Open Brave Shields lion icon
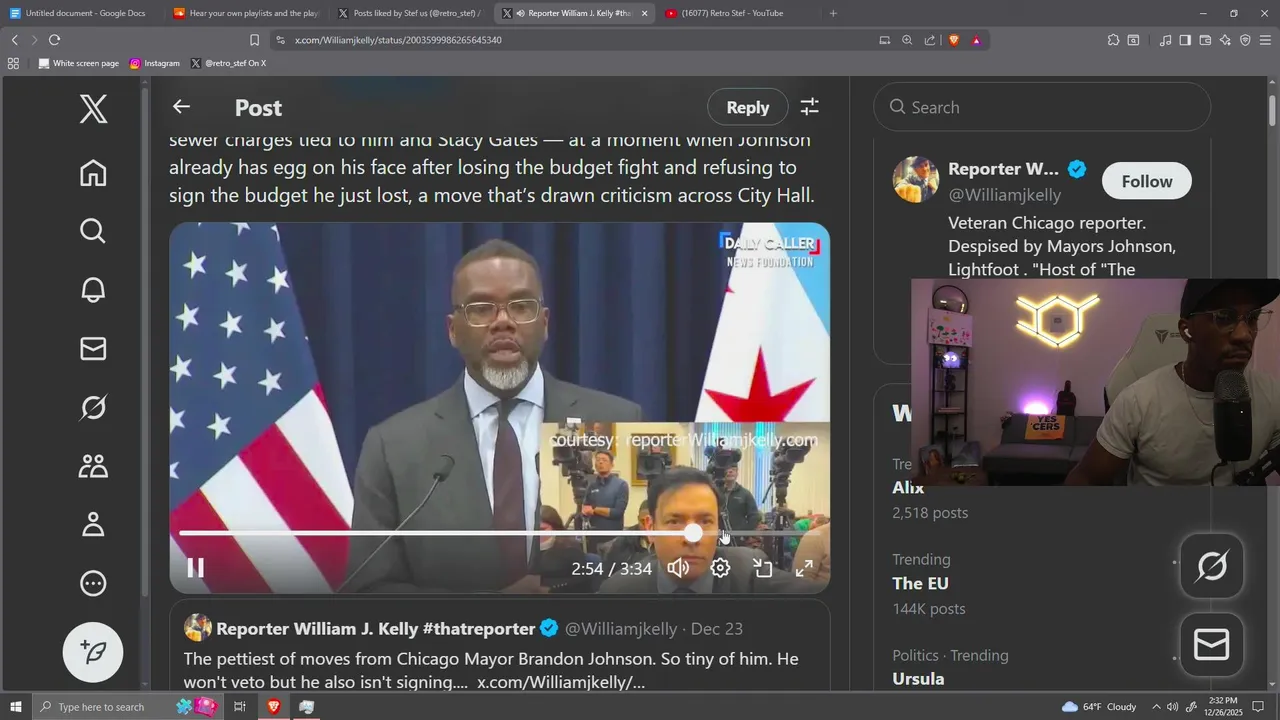Image resolution: width=1280 pixels, height=720 pixels. (x=953, y=40)
